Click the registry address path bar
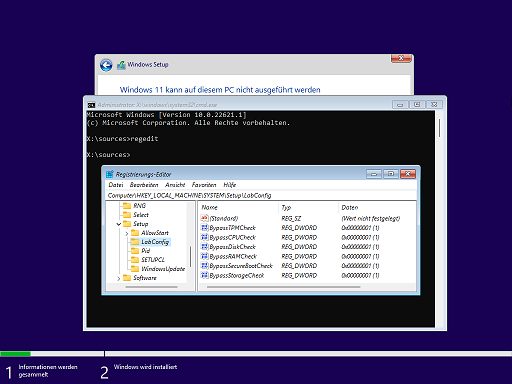The image size is (512, 384). pos(261,195)
